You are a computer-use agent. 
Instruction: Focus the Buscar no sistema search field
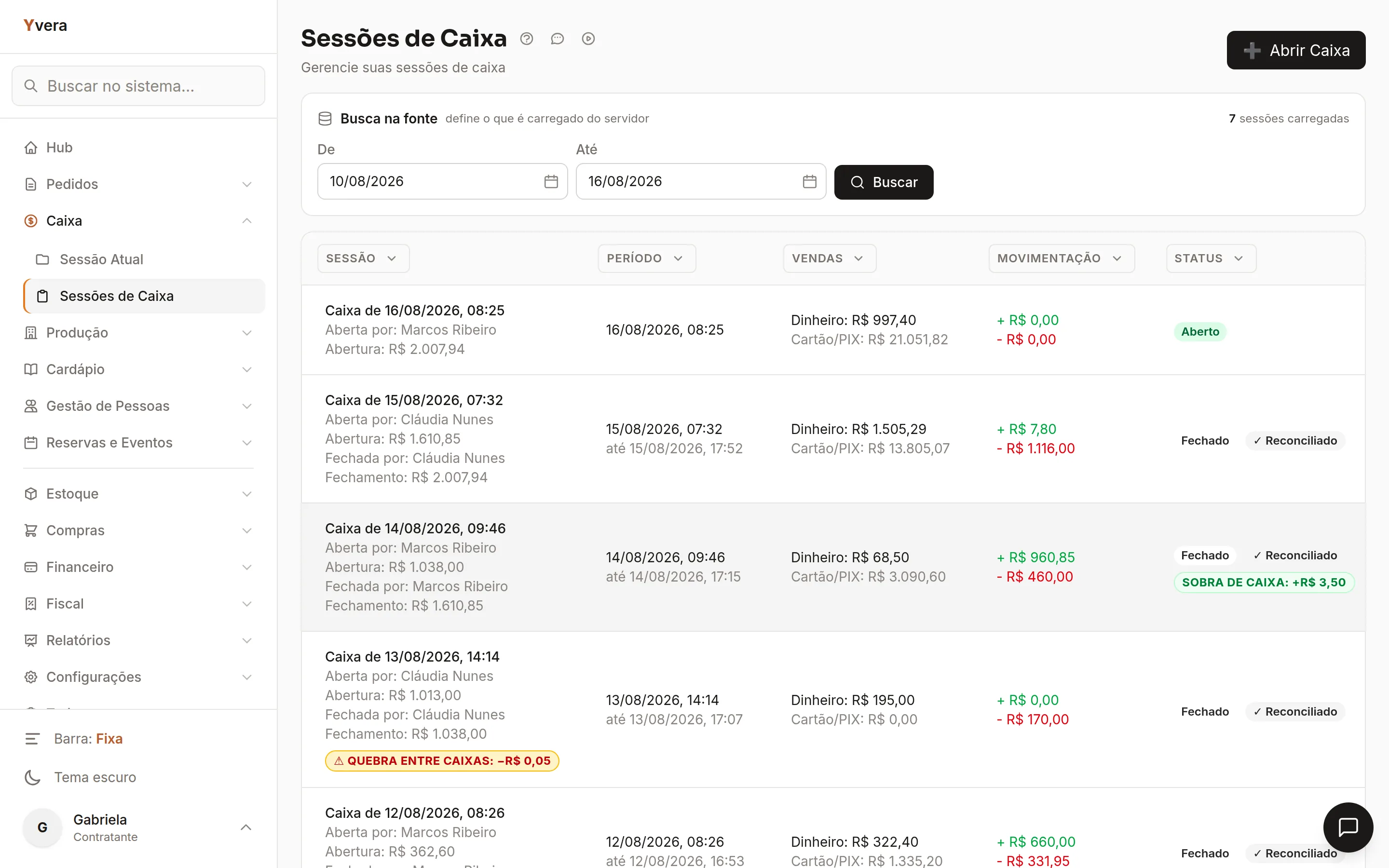click(138, 86)
